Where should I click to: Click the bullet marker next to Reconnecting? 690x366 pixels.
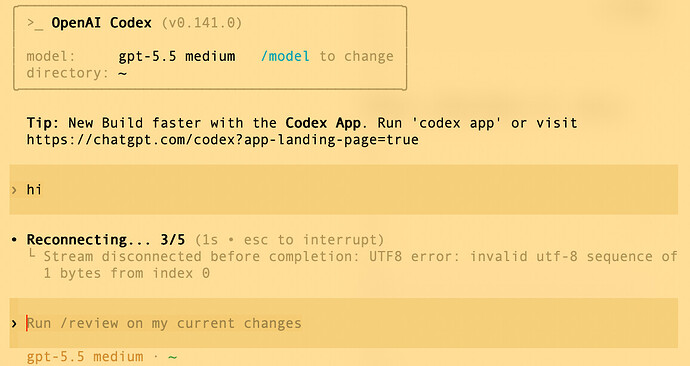(14, 240)
